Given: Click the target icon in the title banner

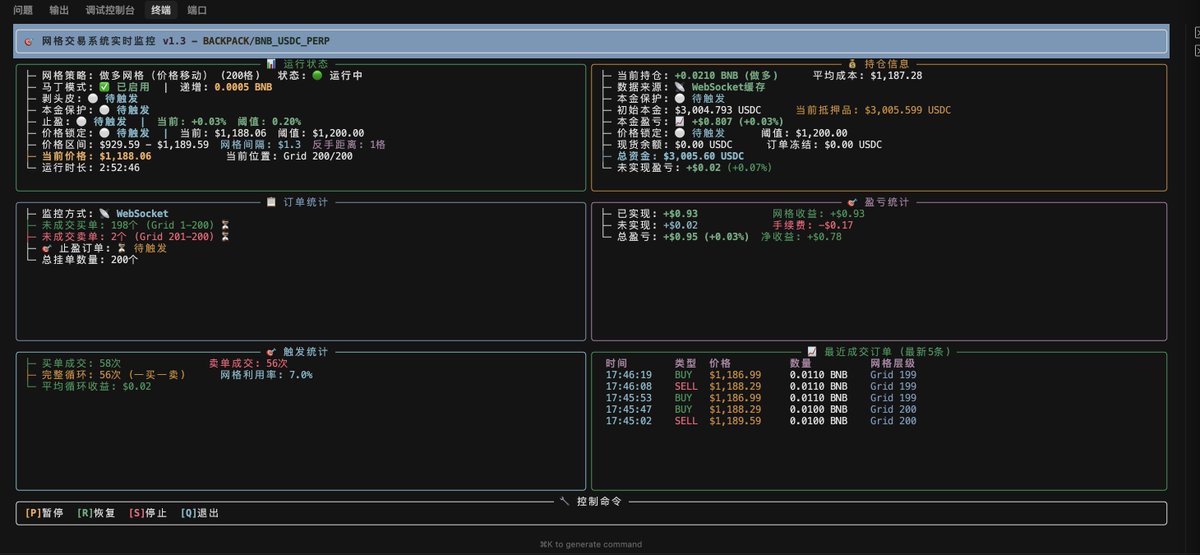Looking at the screenshot, I should pos(28,41).
